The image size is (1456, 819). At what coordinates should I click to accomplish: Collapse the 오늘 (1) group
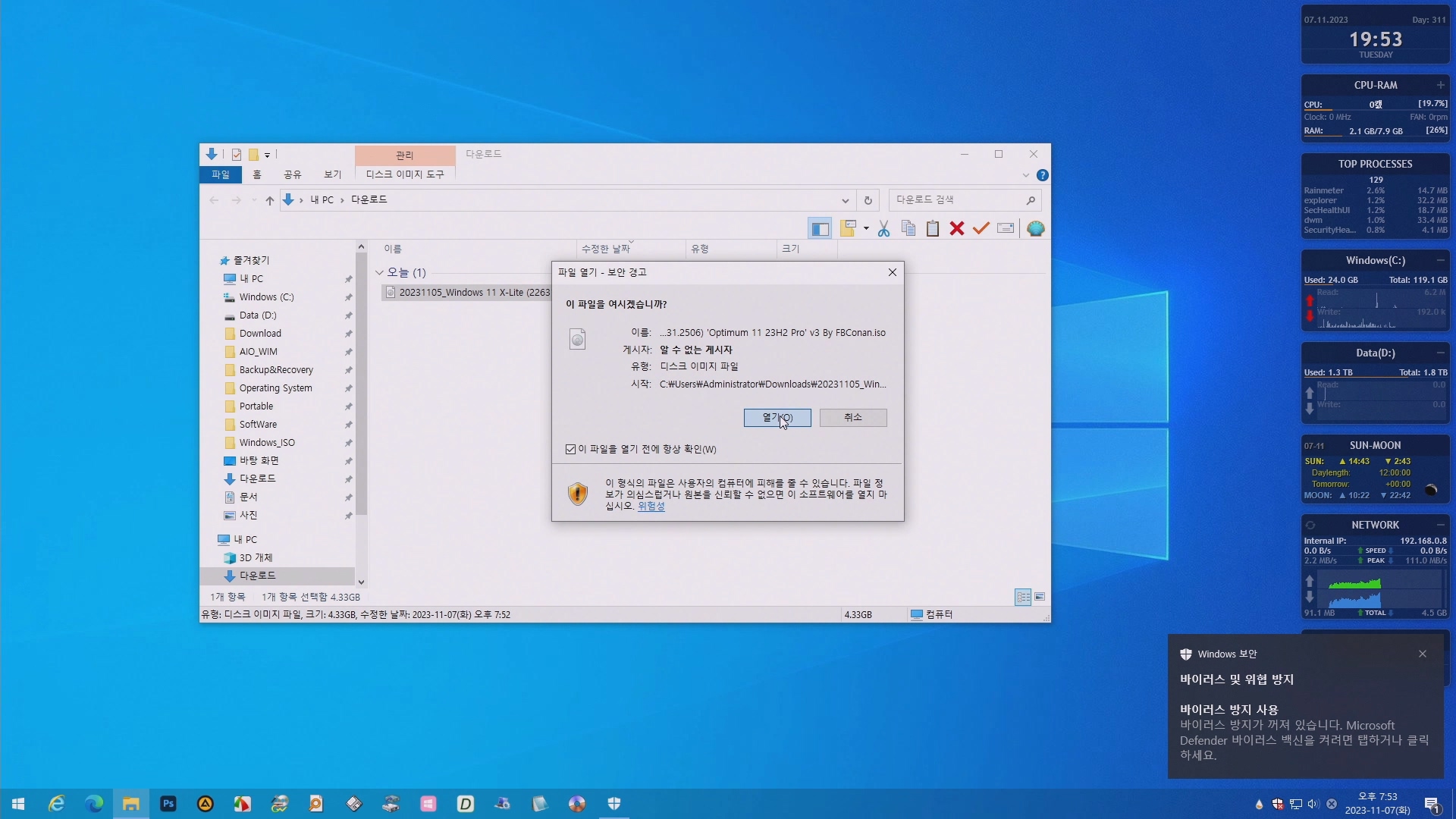tap(380, 273)
